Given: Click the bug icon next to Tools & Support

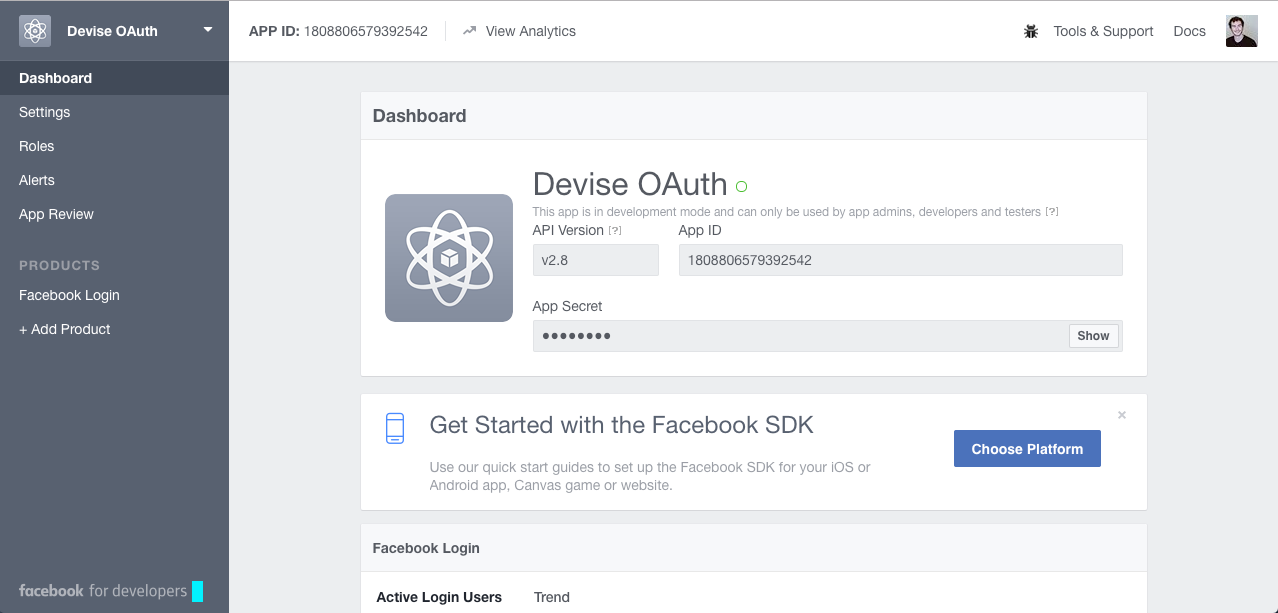Looking at the screenshot, I should pos(1030,31).
